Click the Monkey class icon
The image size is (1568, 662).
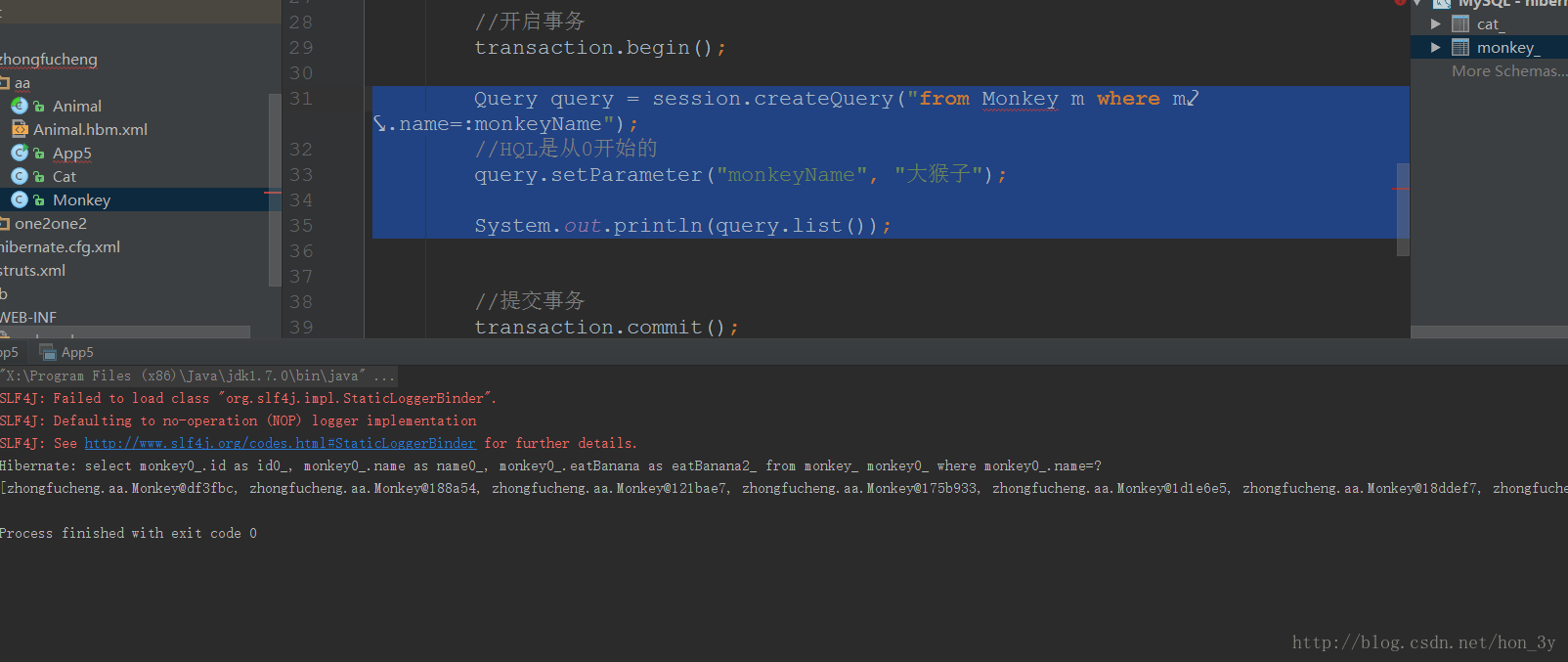point(20,199)
